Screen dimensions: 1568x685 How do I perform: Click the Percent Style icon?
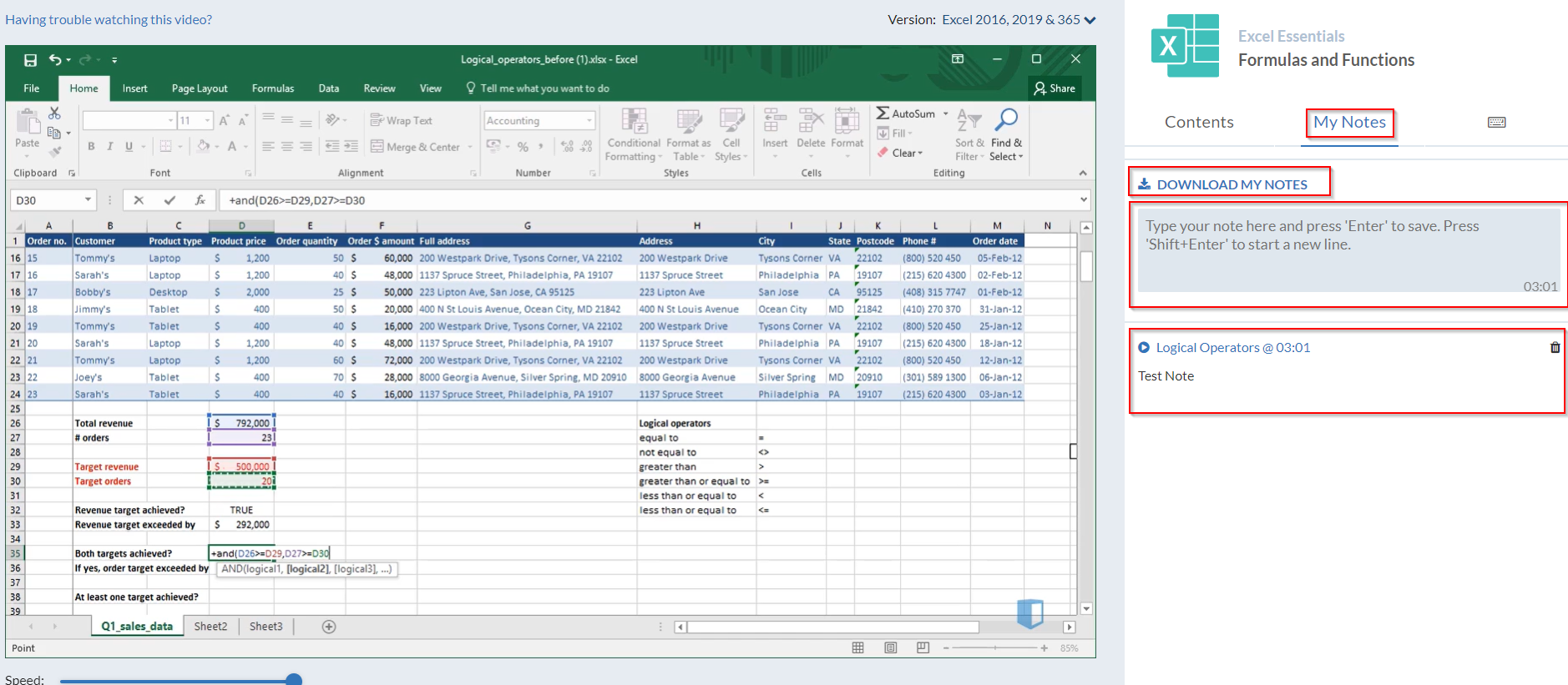(x=523, y=147)
